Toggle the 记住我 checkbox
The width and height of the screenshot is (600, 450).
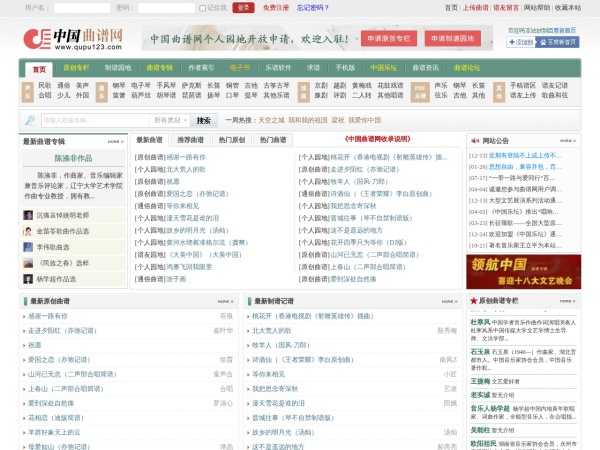tap(202, 8)
